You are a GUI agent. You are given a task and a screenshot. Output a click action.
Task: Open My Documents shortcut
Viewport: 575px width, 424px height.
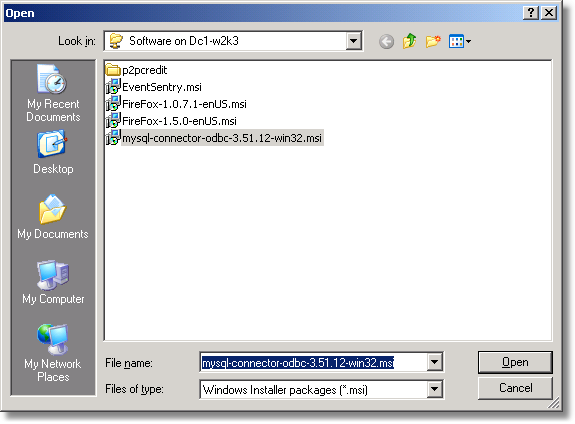coord(53,217)
